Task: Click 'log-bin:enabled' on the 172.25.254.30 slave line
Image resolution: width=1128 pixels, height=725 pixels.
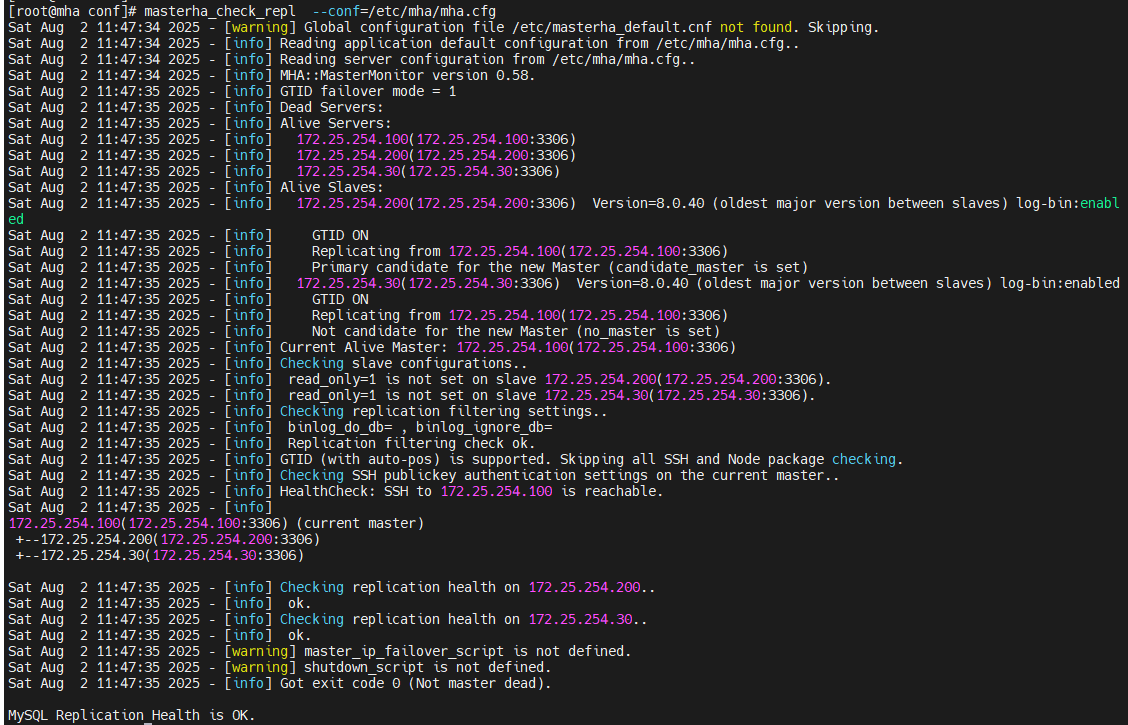Action: 1060,283
